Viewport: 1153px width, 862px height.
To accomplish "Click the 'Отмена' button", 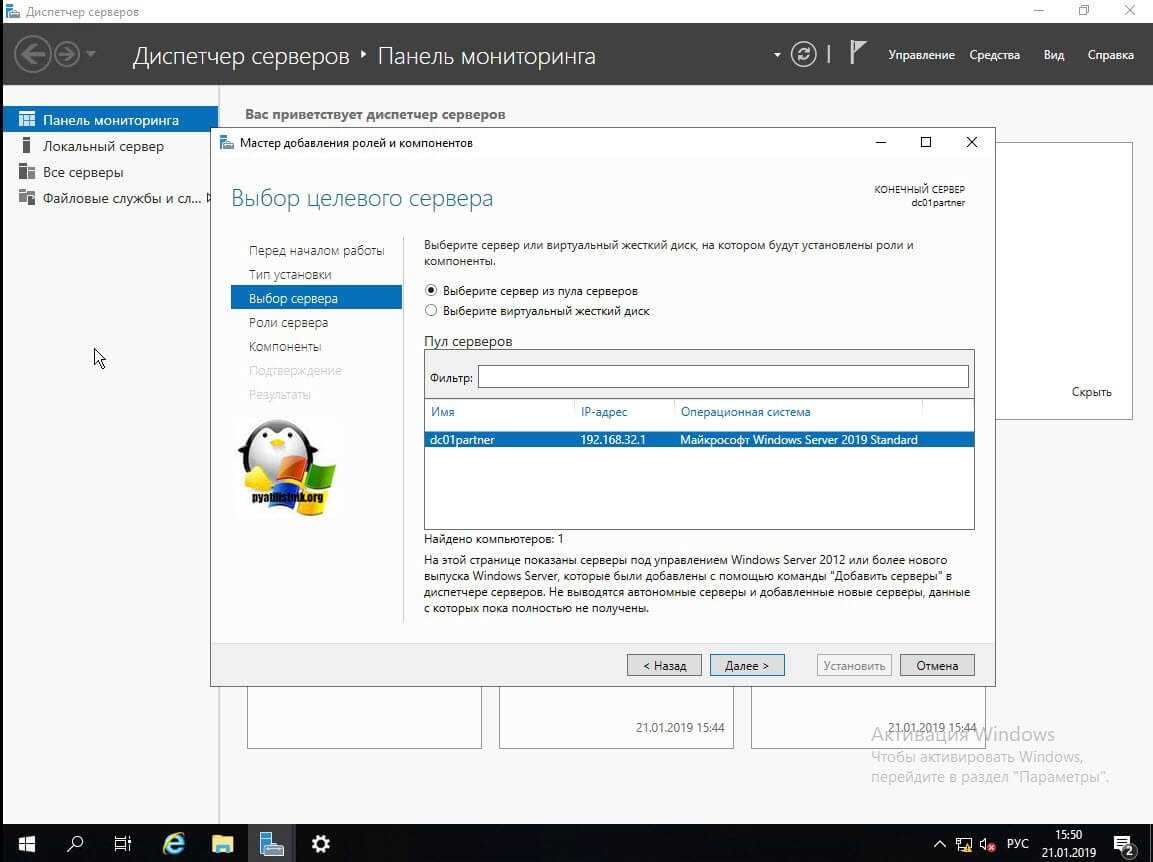I will click(x=936, y=665).
